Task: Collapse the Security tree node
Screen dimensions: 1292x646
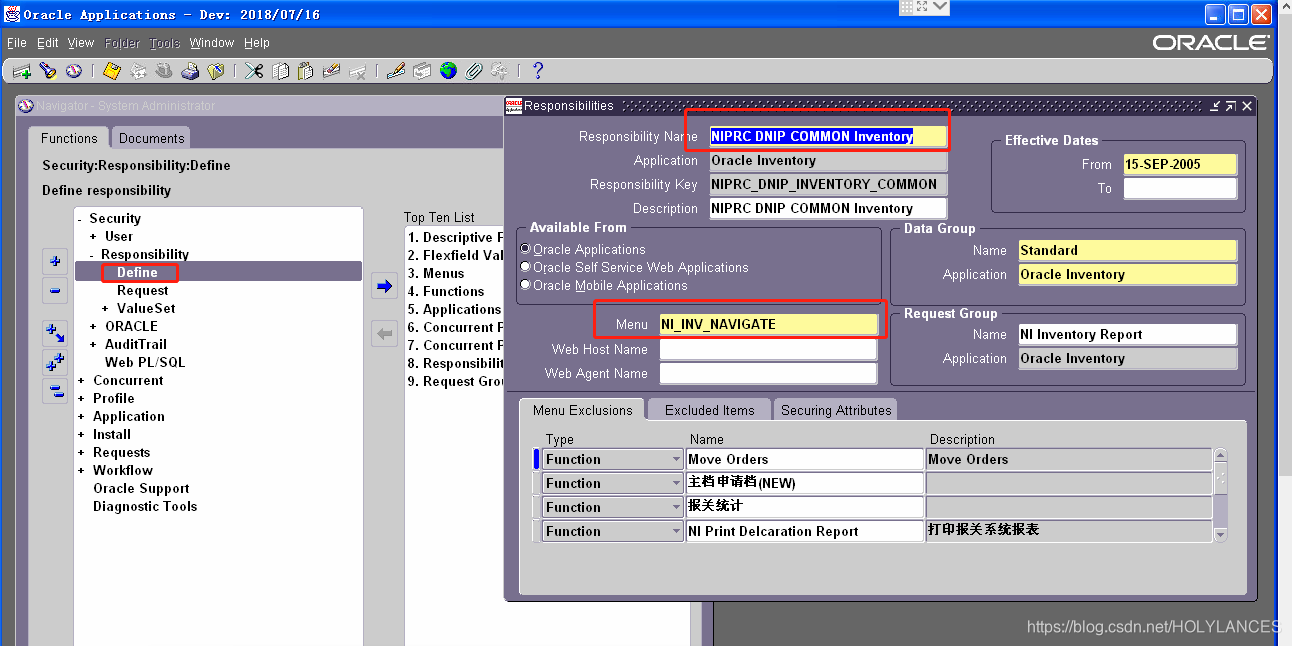Action: [x=80, y=219]
